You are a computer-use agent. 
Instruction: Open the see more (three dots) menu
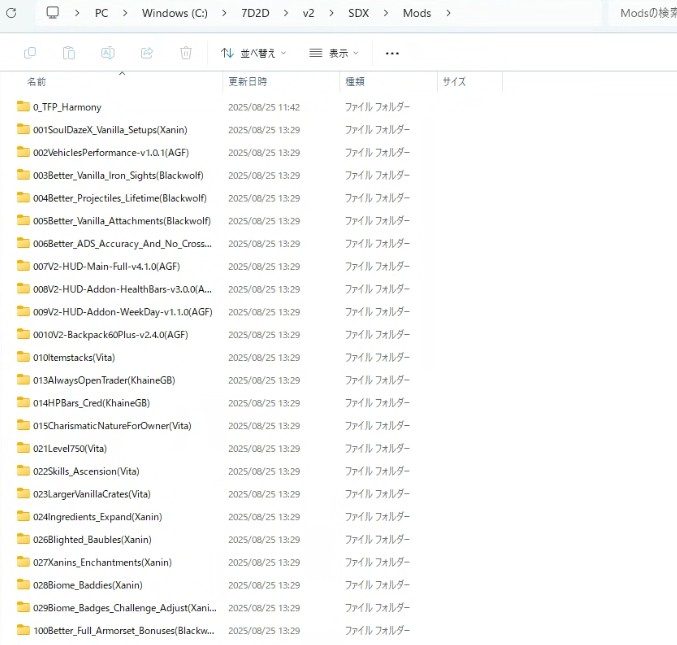point(392,53)
